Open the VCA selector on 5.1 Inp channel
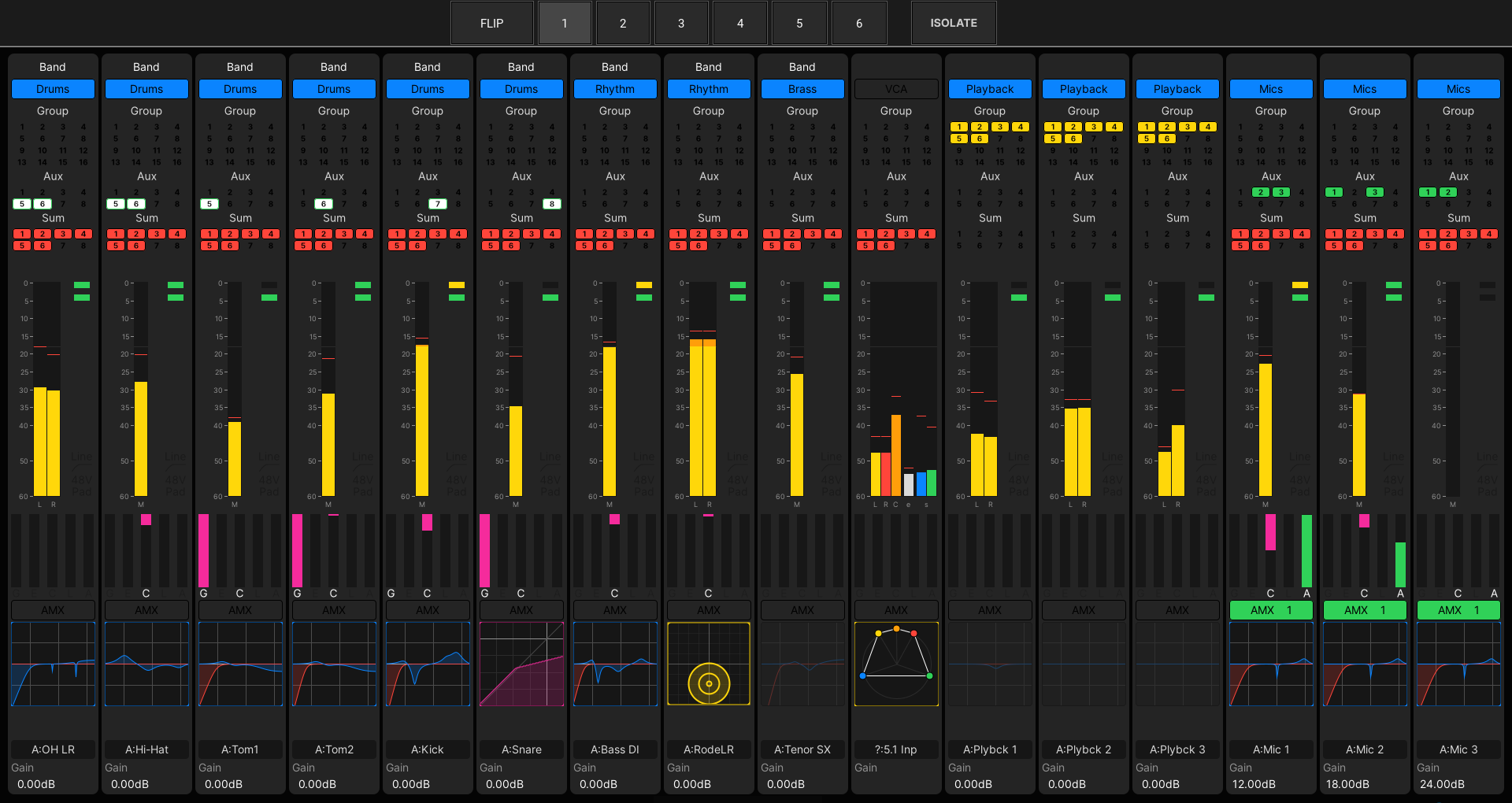The width and height of the screenshot is (1512, 803). point(896,89)
